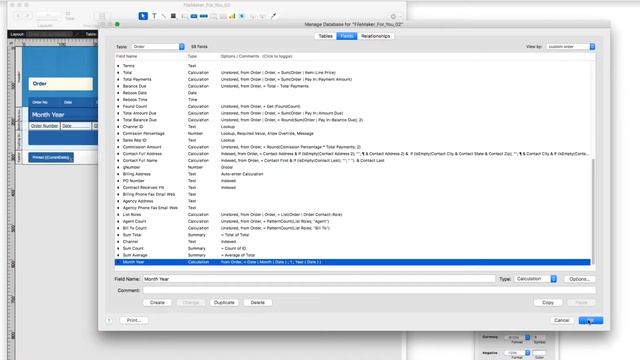Select the Text tool T icon
Viewport: 640px width, 360px height.
(154, 16)
